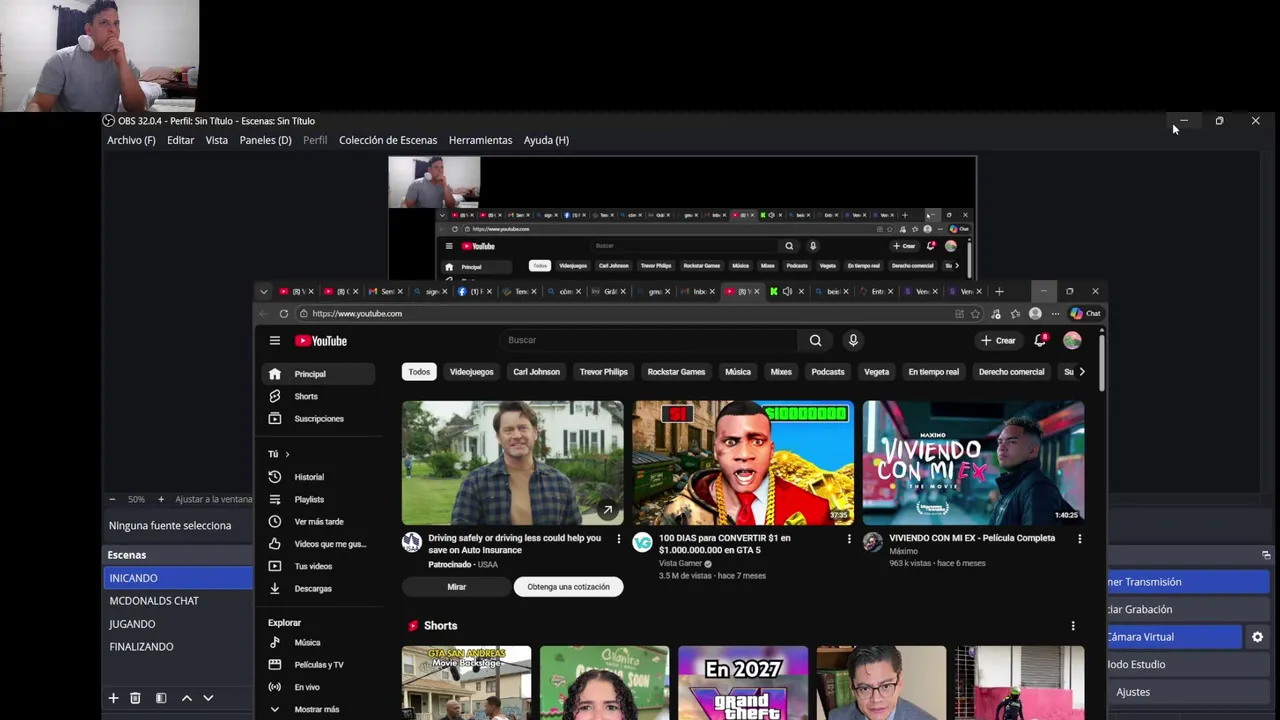Viewport: 1280px width, 720px height.
Task: Open the Vista menu
Action: (x=216, y=140)
